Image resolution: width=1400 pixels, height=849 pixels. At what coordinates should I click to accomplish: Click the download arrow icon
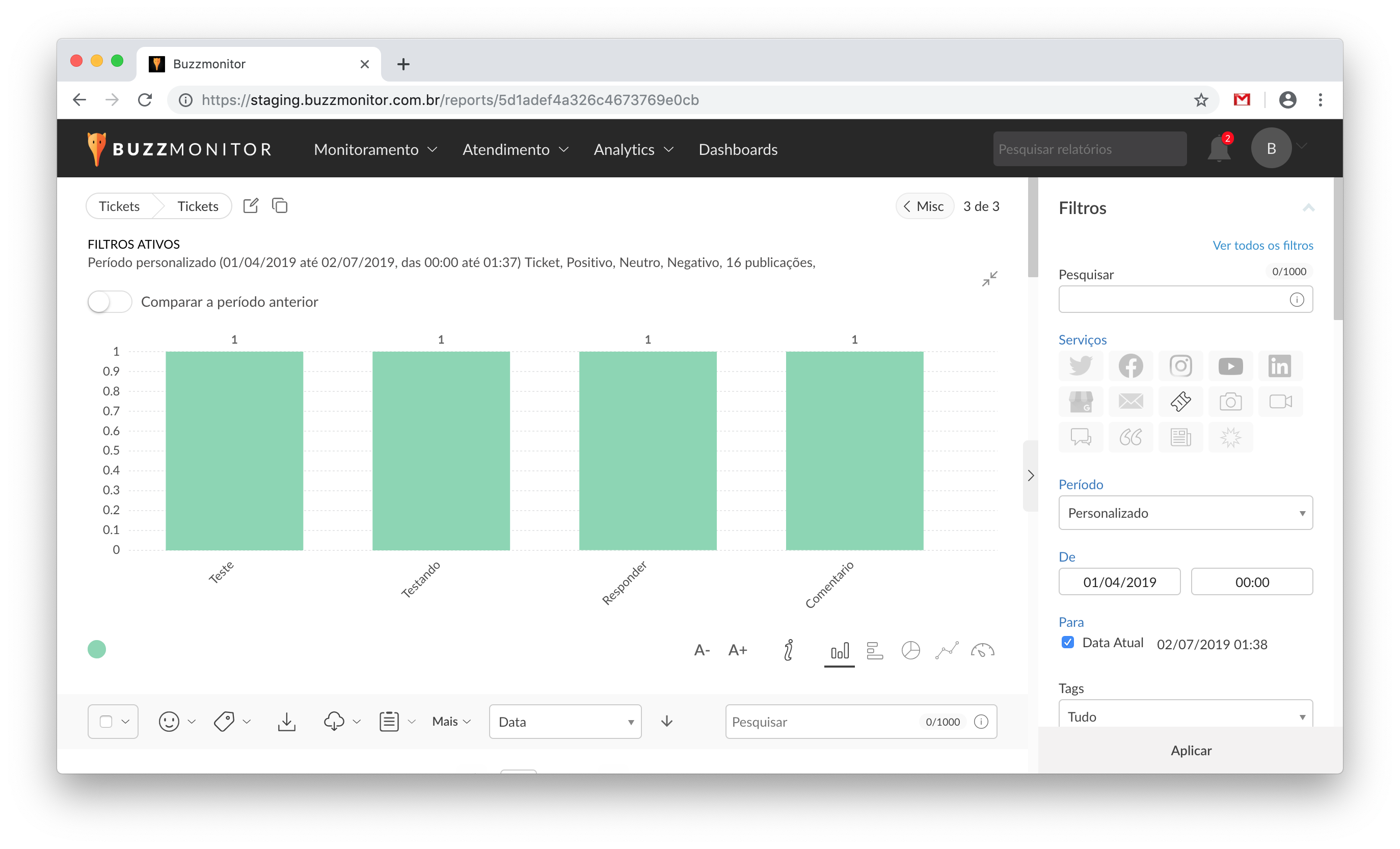286,722
